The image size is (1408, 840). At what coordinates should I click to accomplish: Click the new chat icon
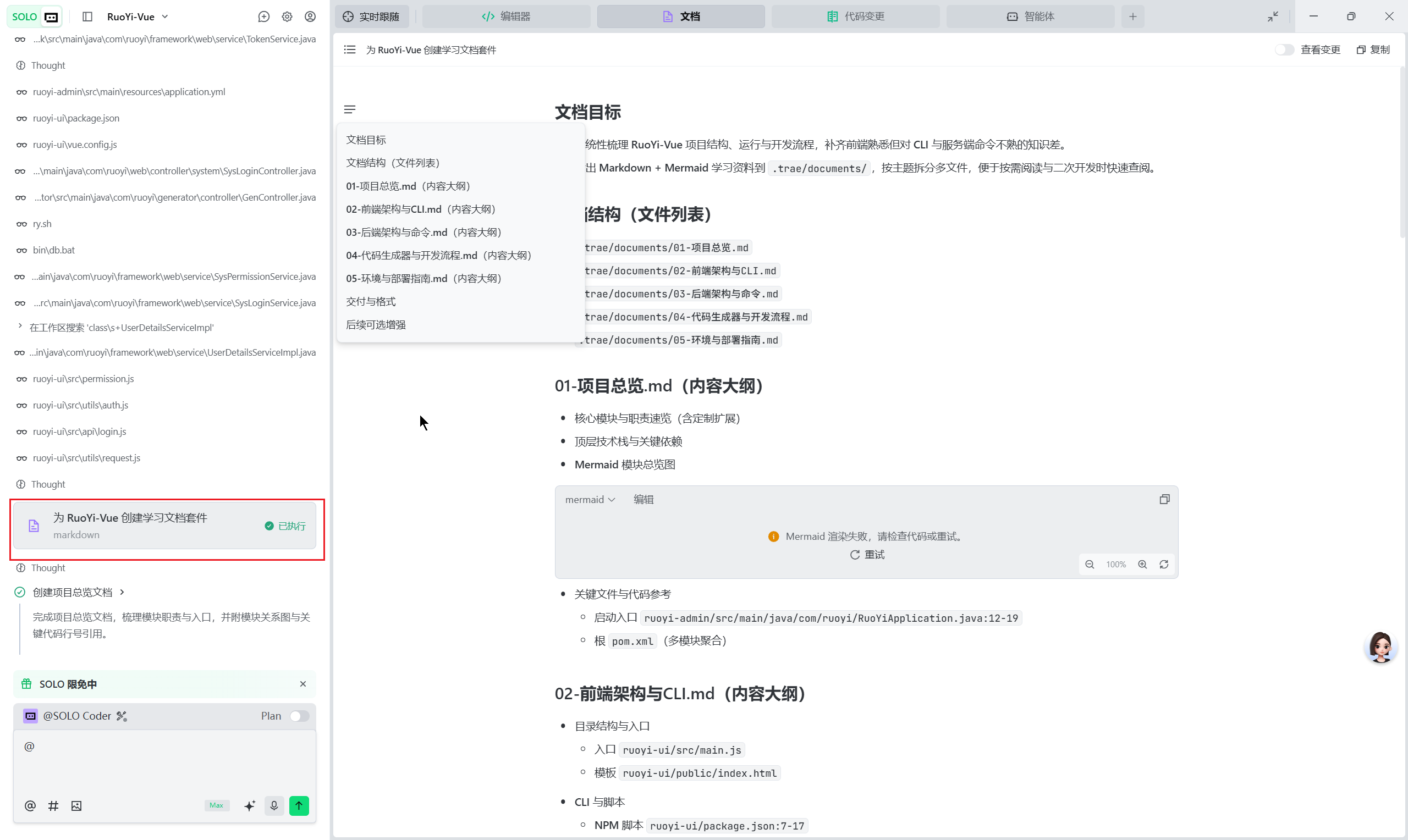tap(263, 17)
